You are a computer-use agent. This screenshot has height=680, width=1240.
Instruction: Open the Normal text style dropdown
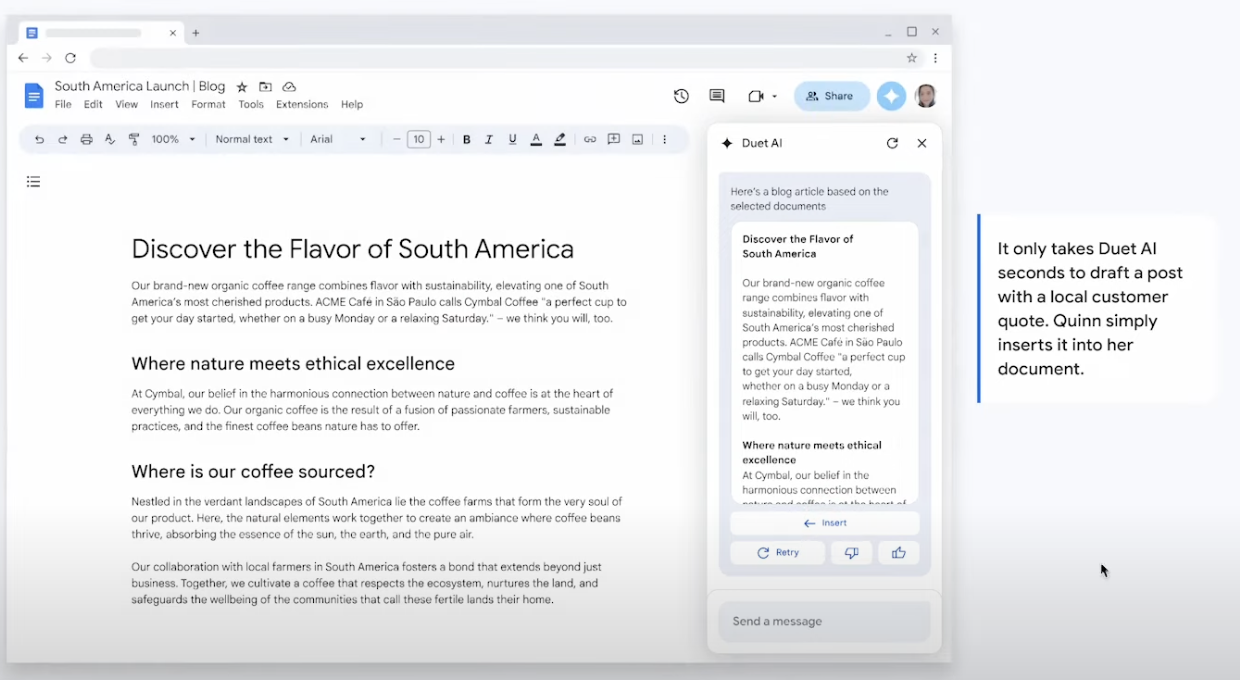[252, 139]
